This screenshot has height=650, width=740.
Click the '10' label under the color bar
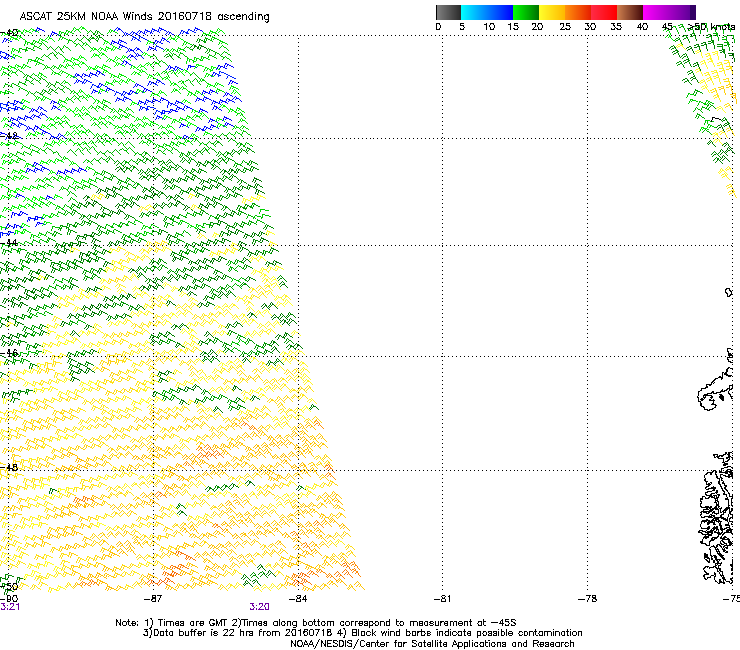(x=489, y=27)
